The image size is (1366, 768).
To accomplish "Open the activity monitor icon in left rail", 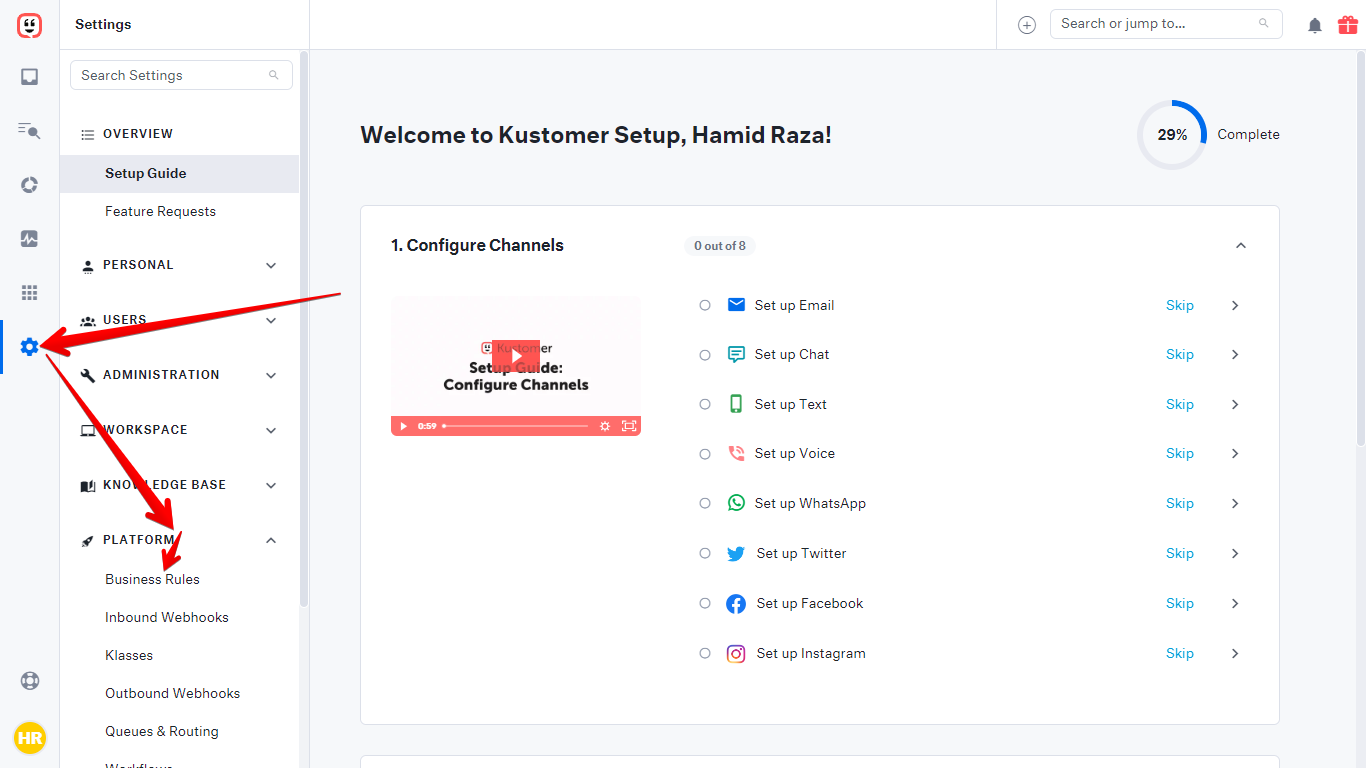I will pyautogui.click(x=29, y=239).
